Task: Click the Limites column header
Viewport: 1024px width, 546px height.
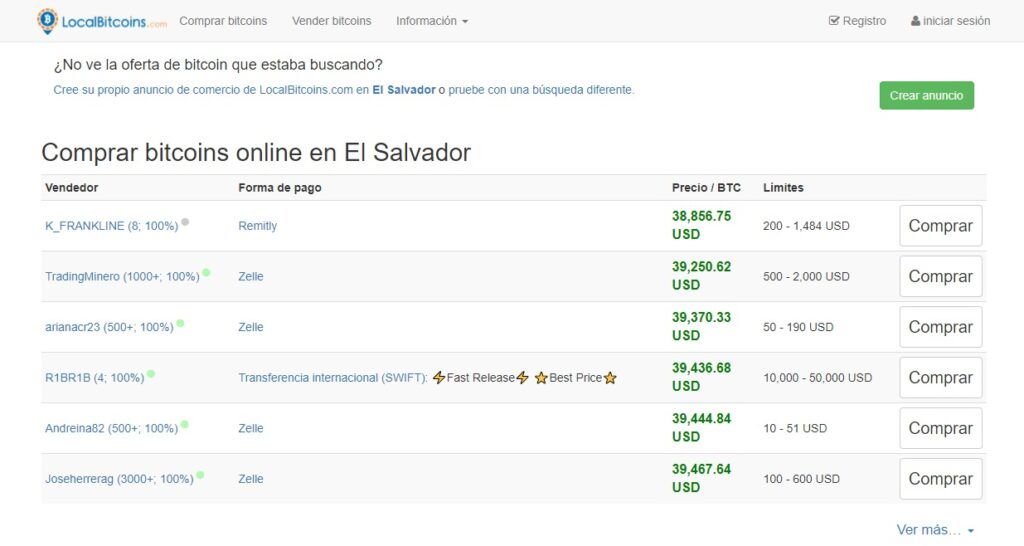Action: click(784, 187)
